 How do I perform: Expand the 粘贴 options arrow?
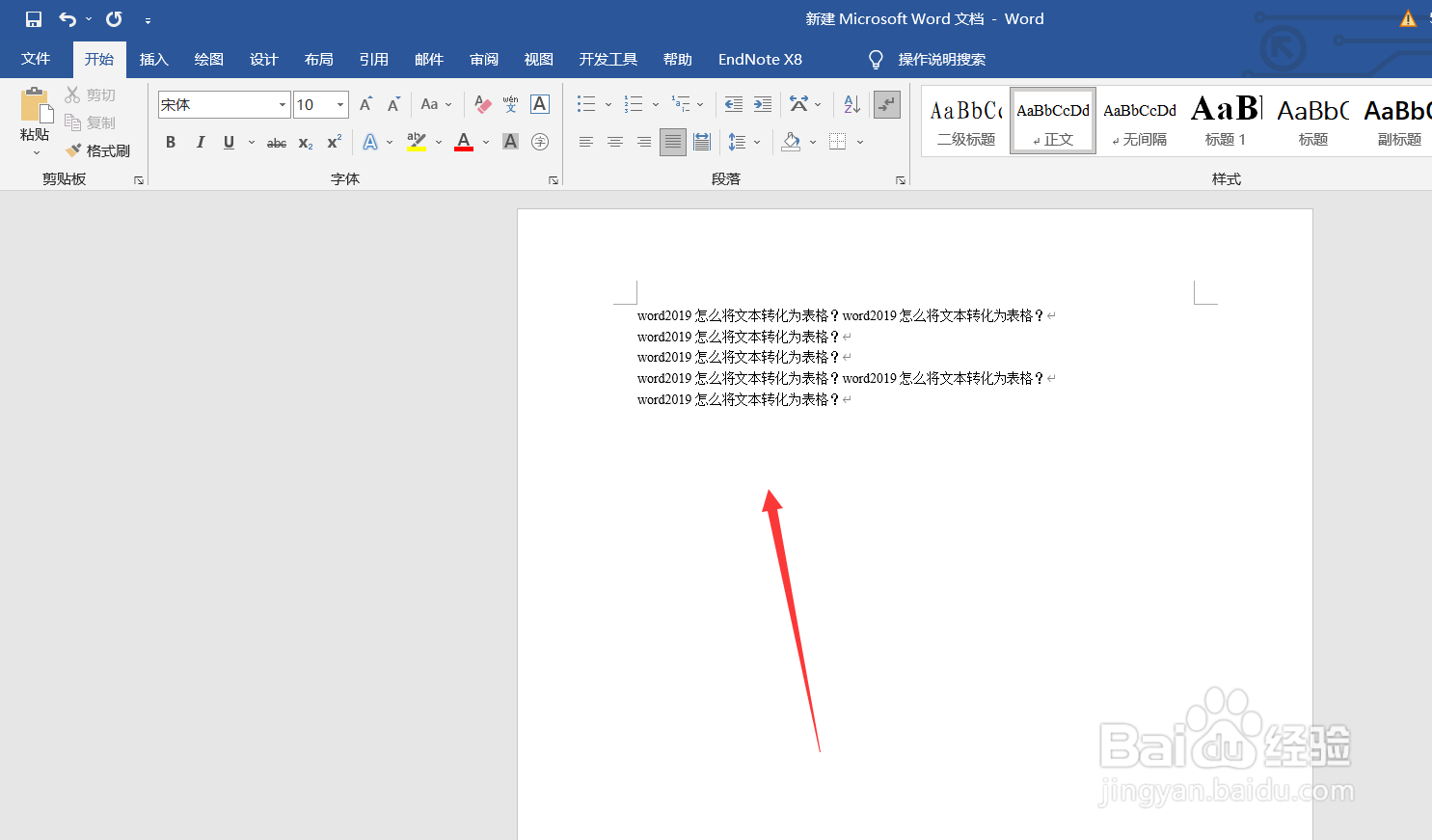(x=37, y=152)
